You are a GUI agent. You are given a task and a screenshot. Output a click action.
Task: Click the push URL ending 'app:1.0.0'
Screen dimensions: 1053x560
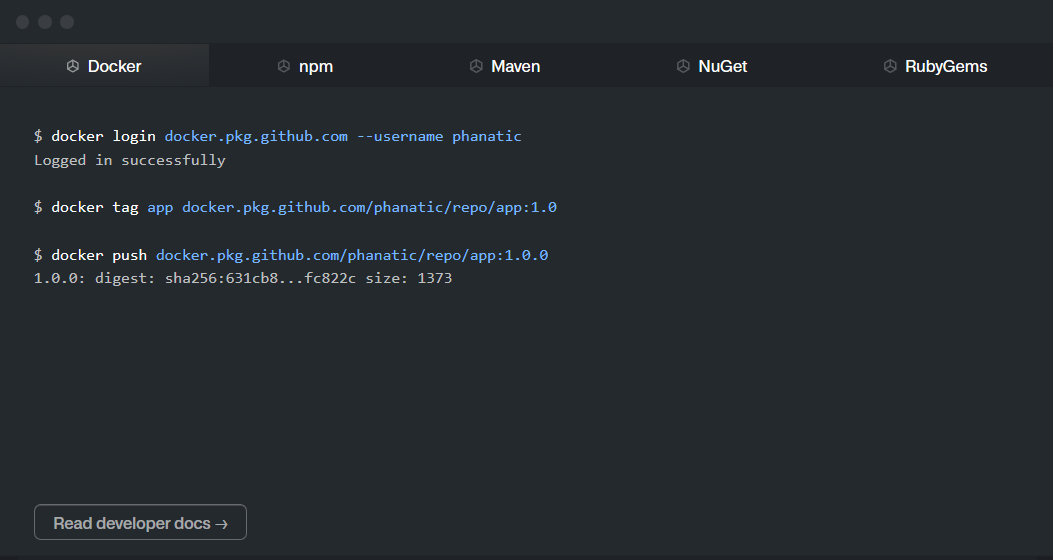click(352, 255)
